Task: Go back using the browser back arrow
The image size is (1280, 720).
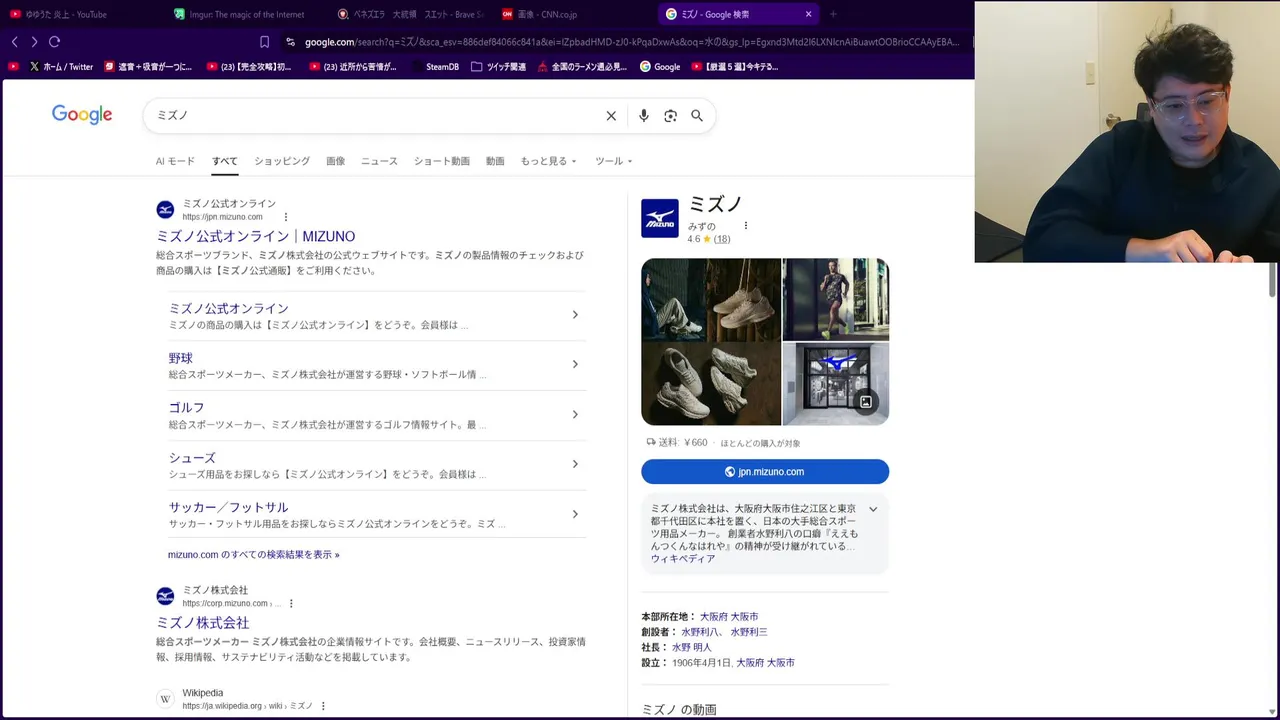Action: tap(15, 42)
